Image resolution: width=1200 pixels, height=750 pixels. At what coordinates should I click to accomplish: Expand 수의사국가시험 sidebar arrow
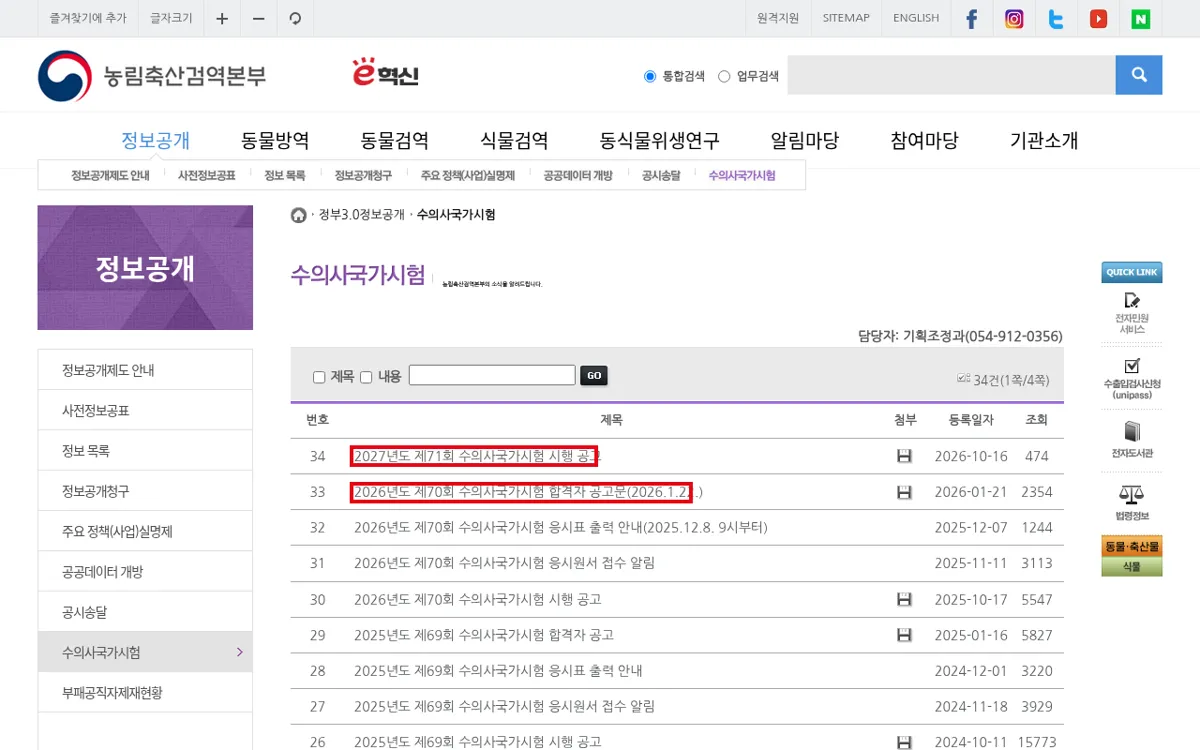coord(239,652)
